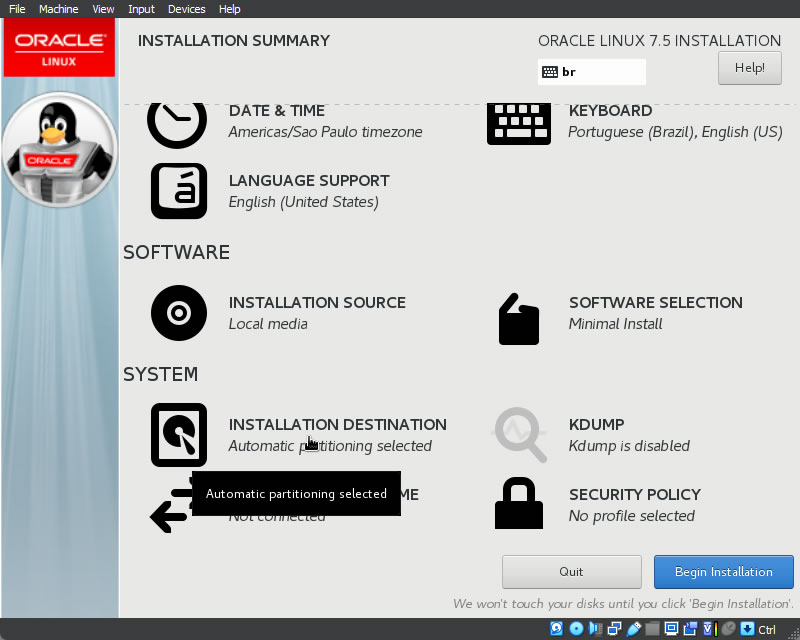The width and height of the screenshot is (800, 640).
Task: Open SOFTWARE SELECTION settings
Action: click(656, 303)
